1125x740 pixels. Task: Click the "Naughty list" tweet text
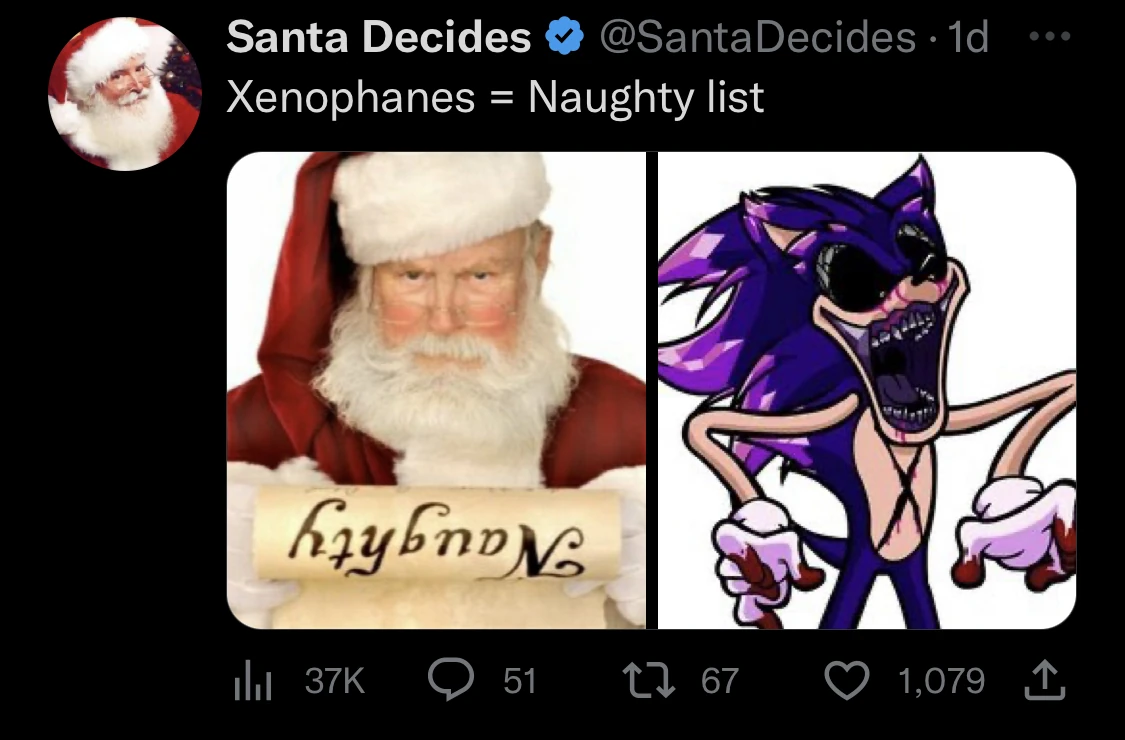click(646, 97)
